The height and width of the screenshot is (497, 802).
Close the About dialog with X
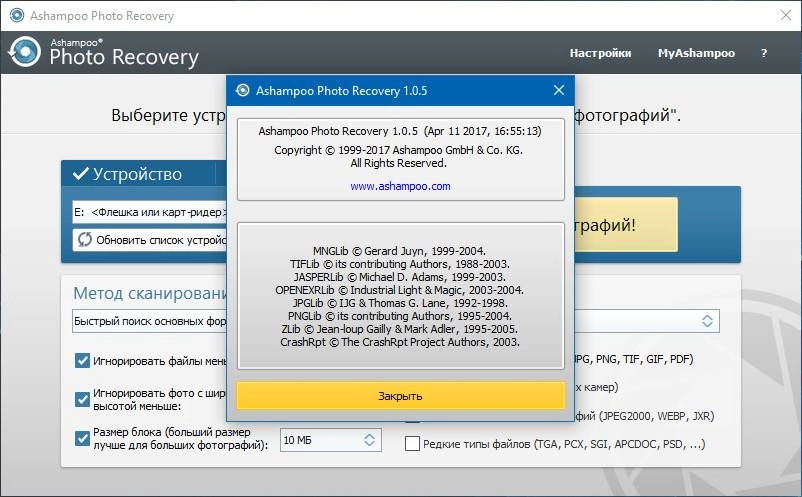[559, 90]
